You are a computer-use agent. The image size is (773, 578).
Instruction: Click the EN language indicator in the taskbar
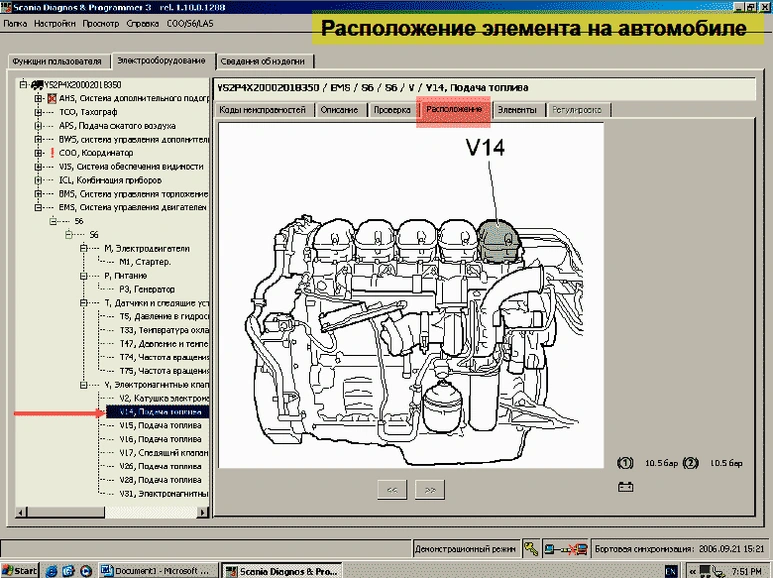coord(670,570)
